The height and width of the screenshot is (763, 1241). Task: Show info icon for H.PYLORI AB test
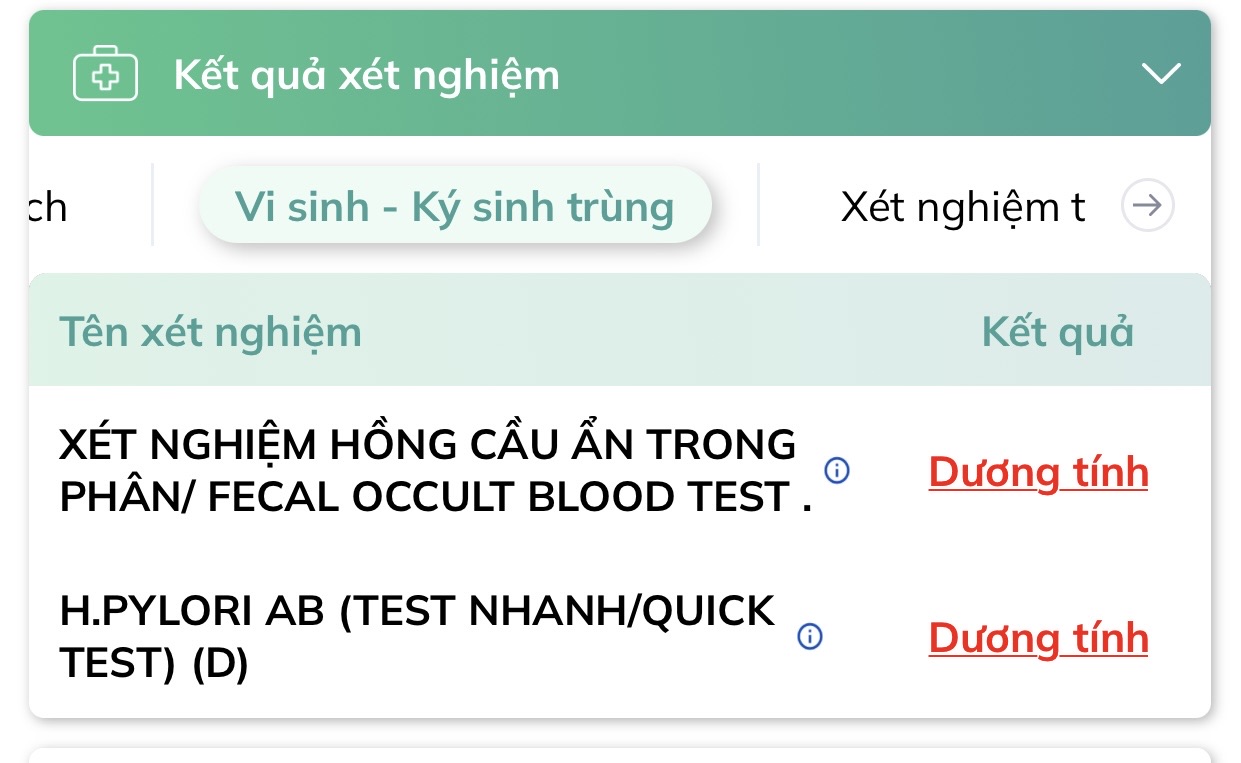(x=810, y=636)
